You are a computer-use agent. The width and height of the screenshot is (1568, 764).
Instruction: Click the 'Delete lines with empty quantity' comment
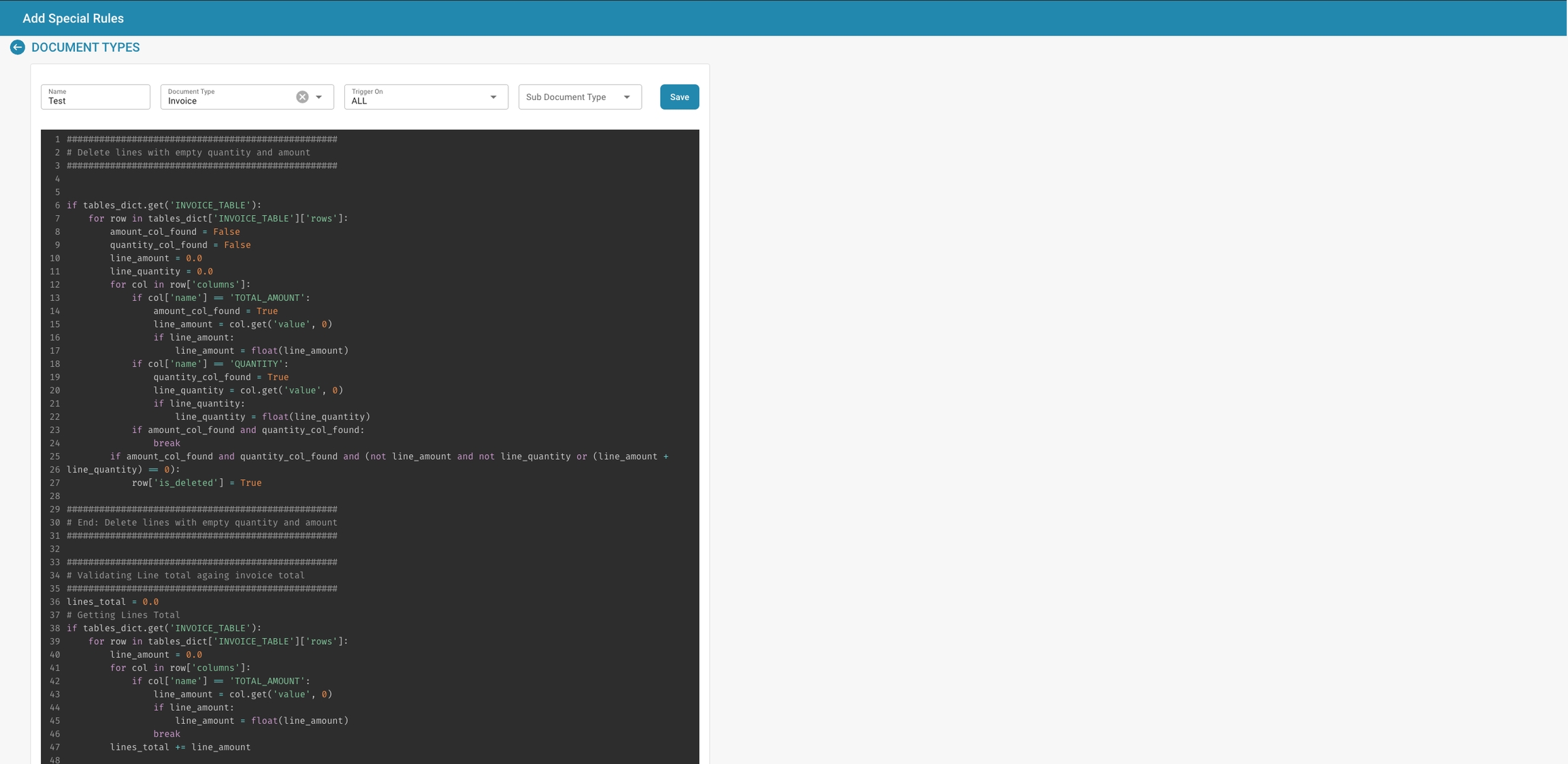point(189,153)
